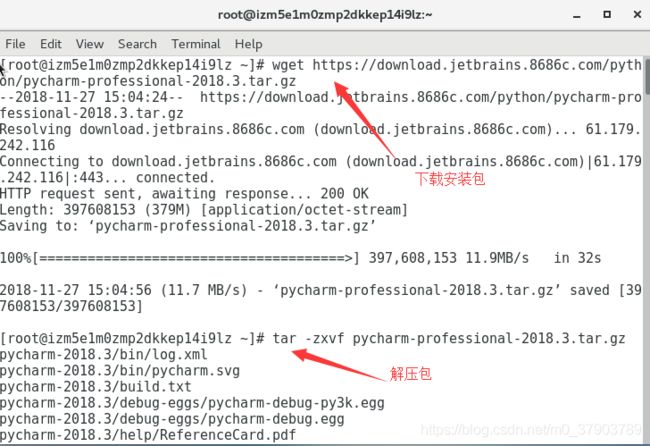Open the Terminal menu
Screen dimensions: 650x446
click(x=196, y=44)
